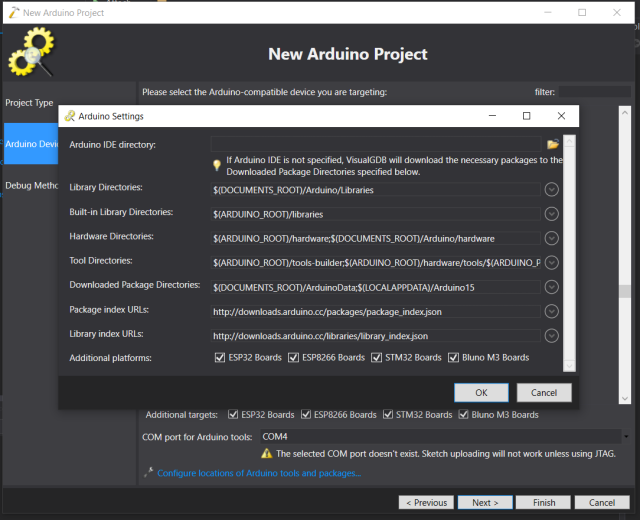Click Arduino Settings scrollbar up arrow
This screenshot has width=640, height=520.
pyautogui.click(x=569, y=141)
